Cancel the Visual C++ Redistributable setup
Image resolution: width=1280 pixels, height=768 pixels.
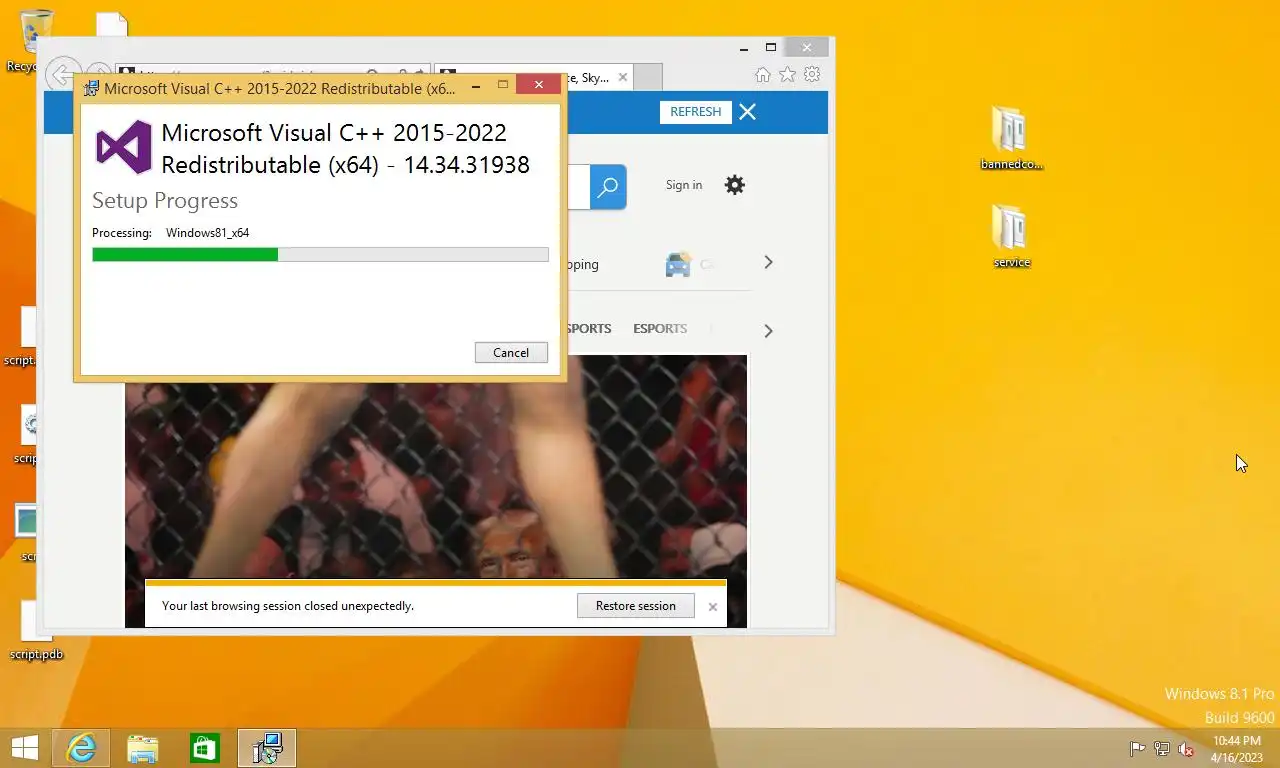[511, 352]
